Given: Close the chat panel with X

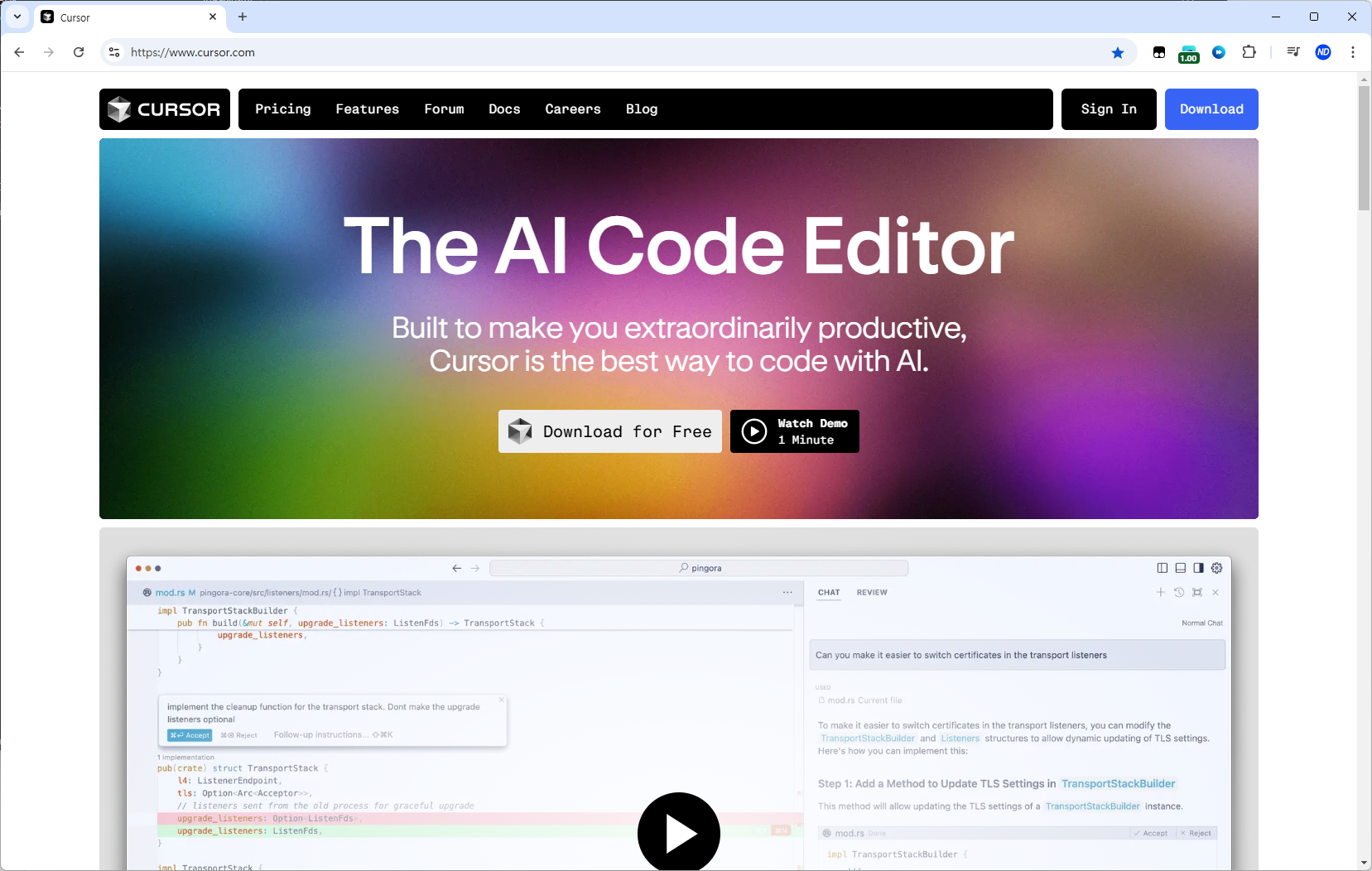Looking at the screenshot, I should pos(1216,592).
